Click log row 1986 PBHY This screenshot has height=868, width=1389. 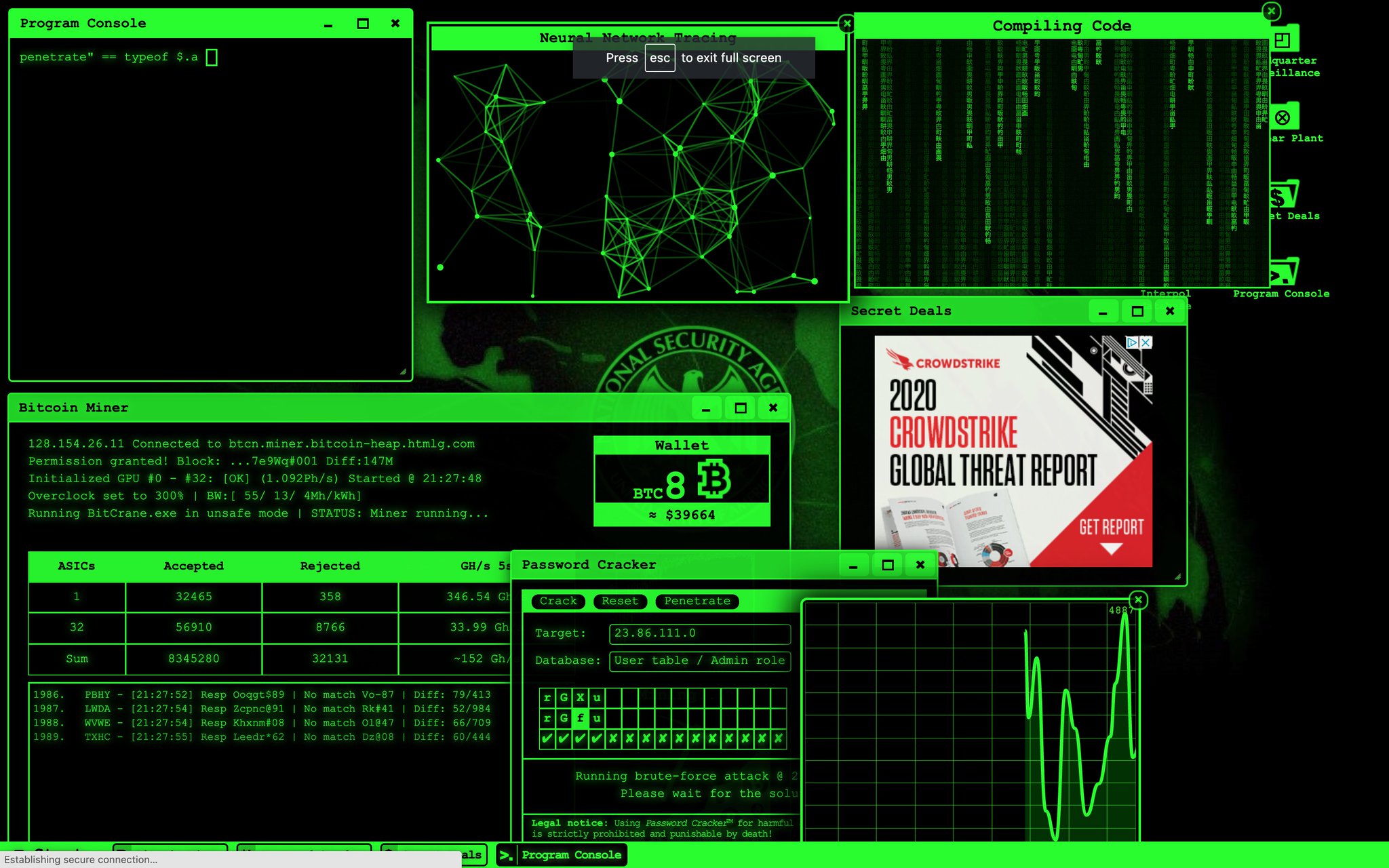click(262, 694)
